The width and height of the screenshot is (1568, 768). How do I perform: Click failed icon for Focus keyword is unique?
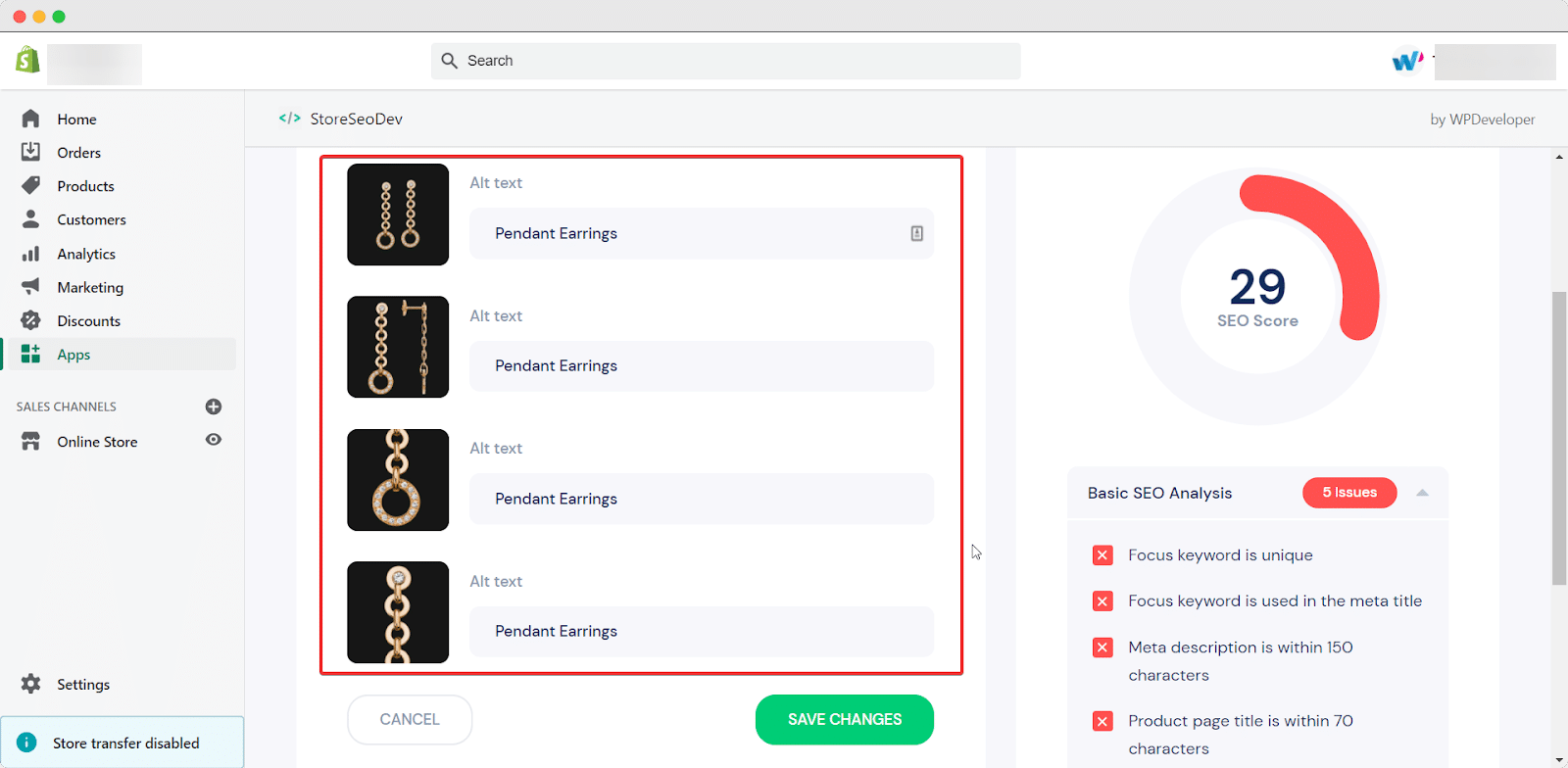pyautogui.click(x=1102, y=555)
